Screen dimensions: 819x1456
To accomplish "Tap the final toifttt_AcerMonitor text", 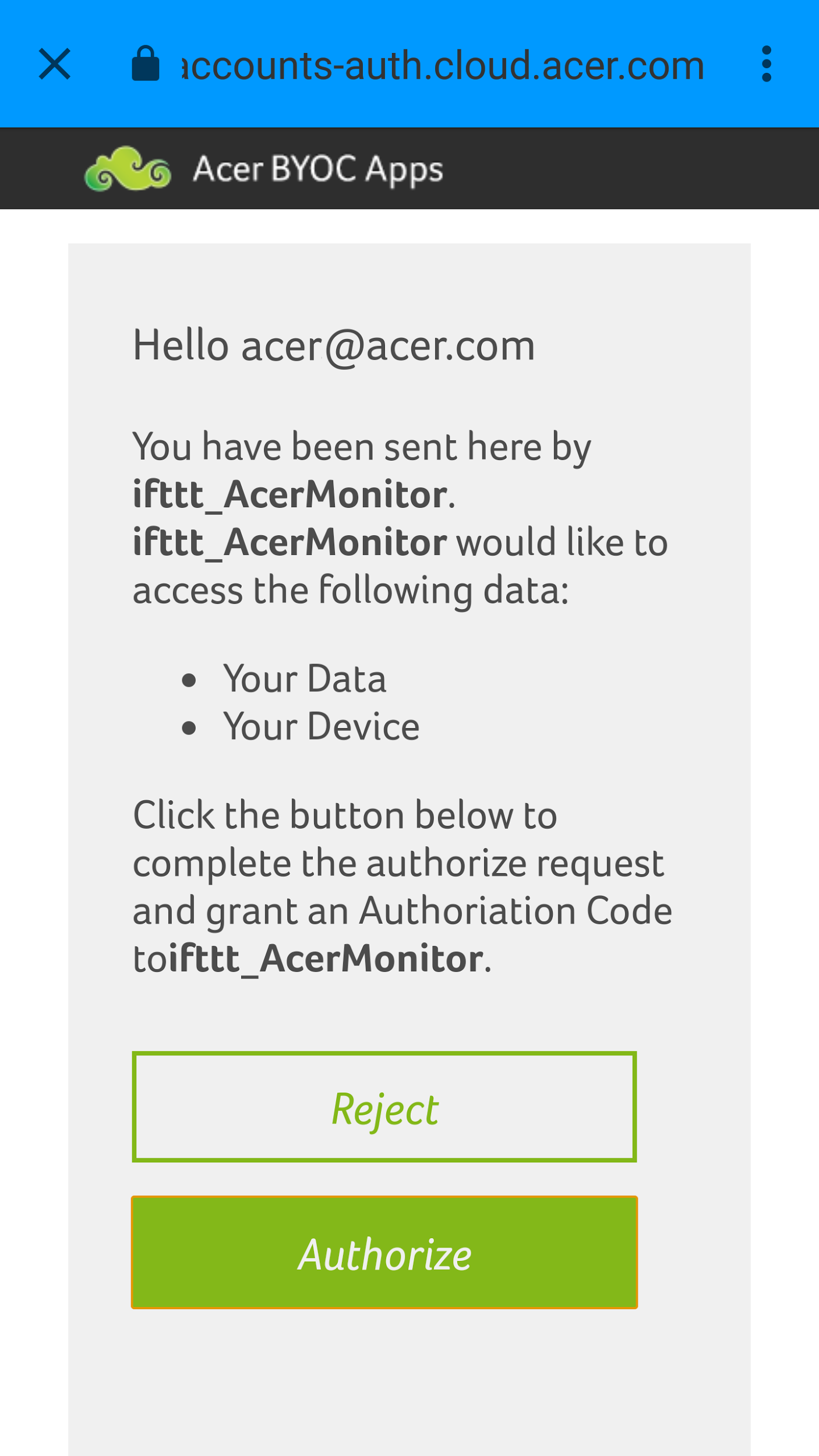I will pyautogui.click(x=308, y=959).
